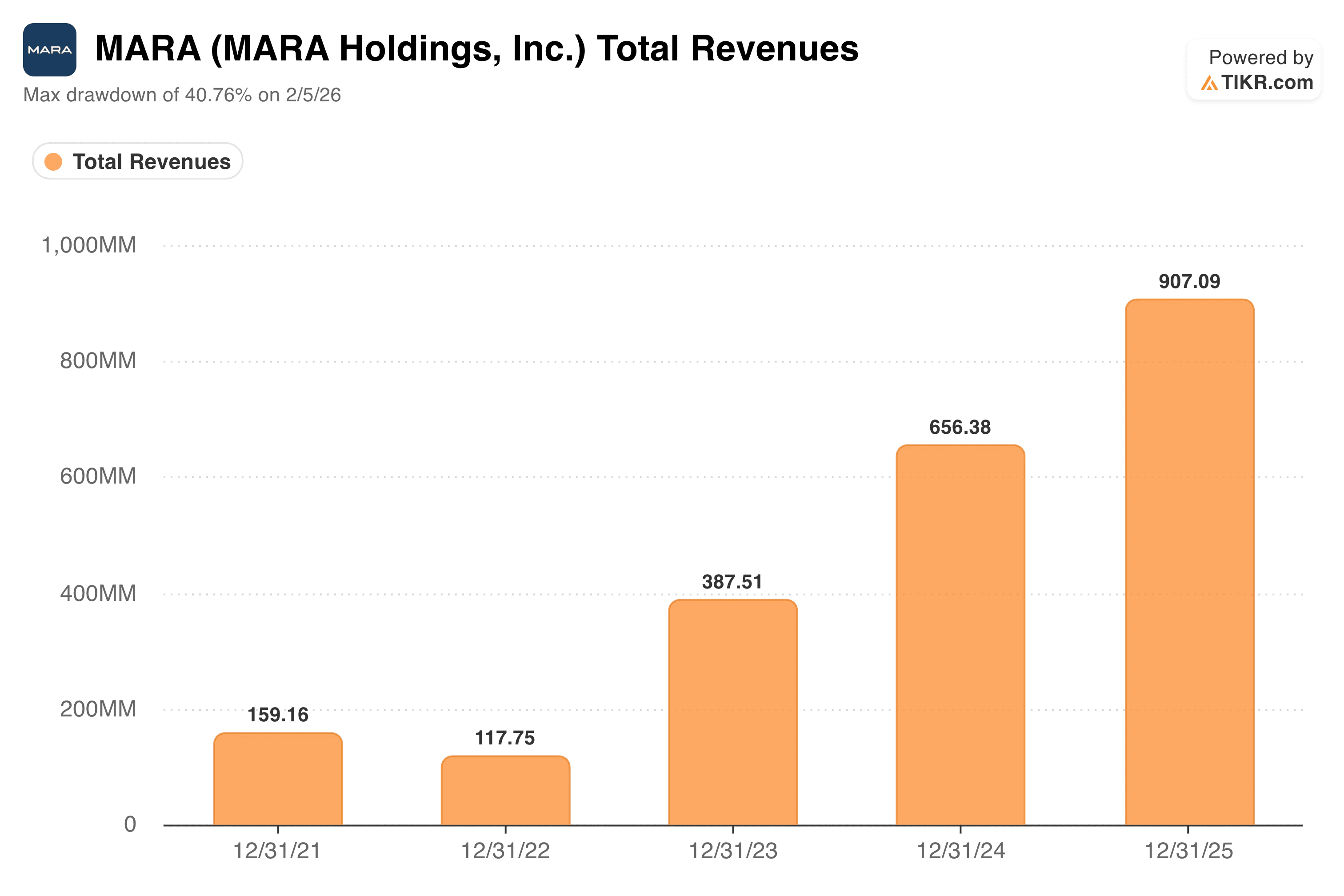Click the 12/31/25 x-axis label
Screen dimensions: 1344x896
[x=1188, y=851]
